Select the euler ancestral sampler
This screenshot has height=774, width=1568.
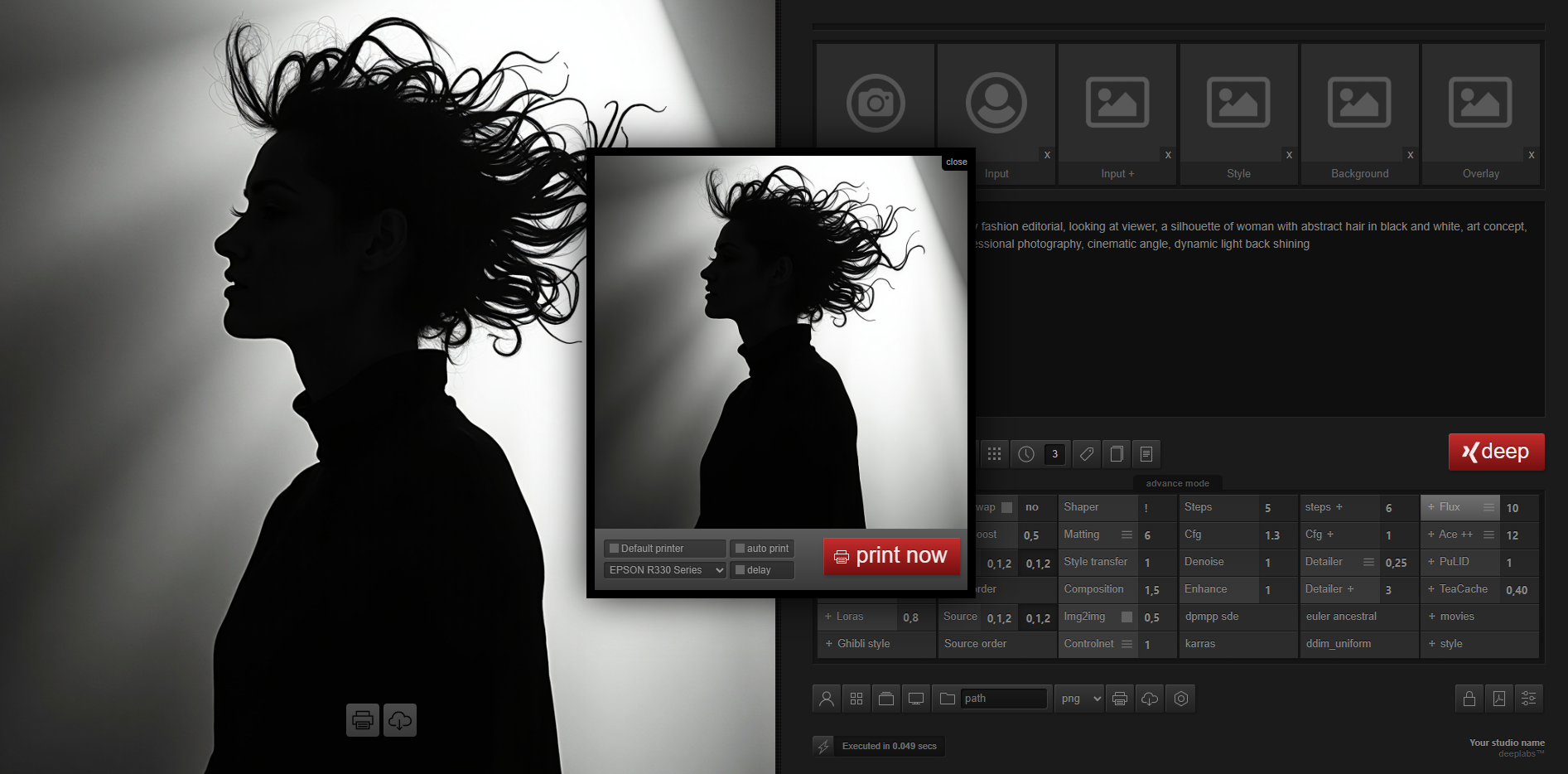[x=1359, y=617]
